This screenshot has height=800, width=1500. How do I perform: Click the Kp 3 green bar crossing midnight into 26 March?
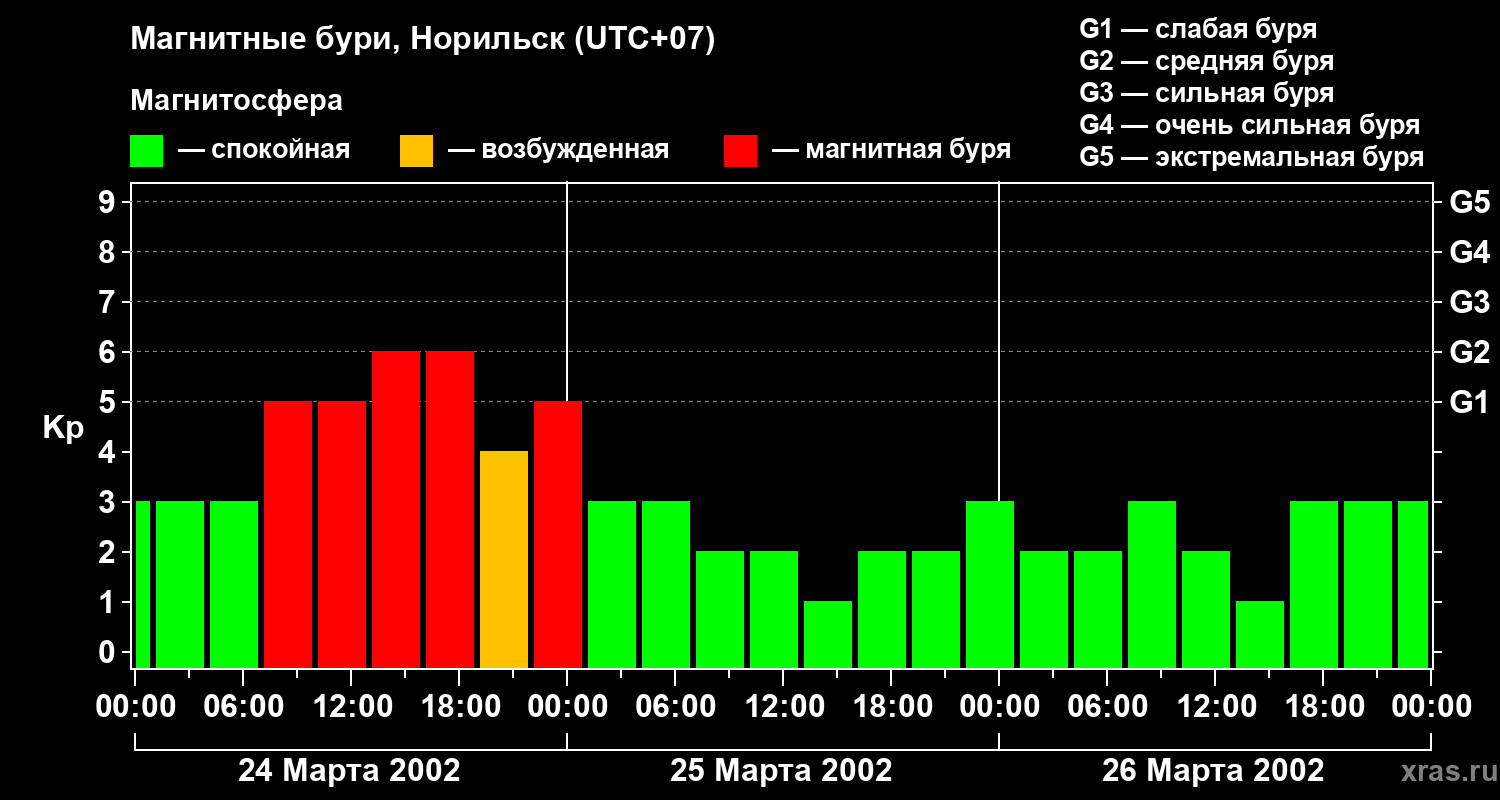[990, 584]
